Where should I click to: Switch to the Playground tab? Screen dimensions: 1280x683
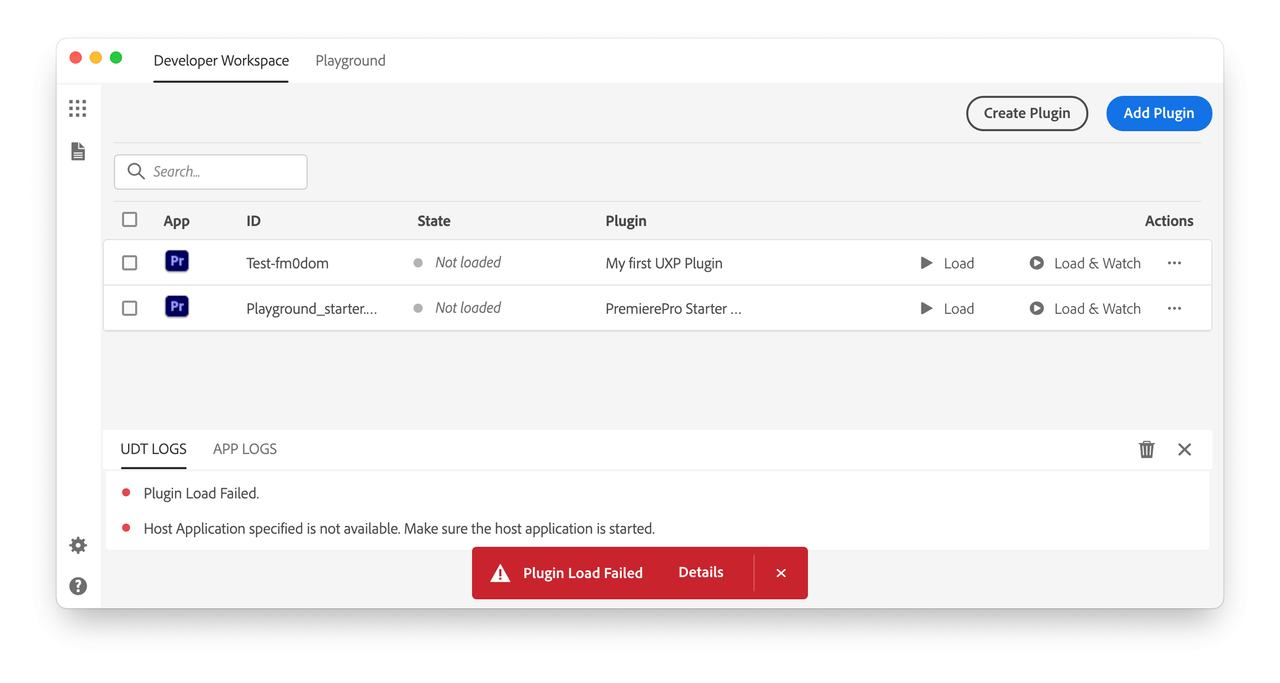(x=350, y=61)
